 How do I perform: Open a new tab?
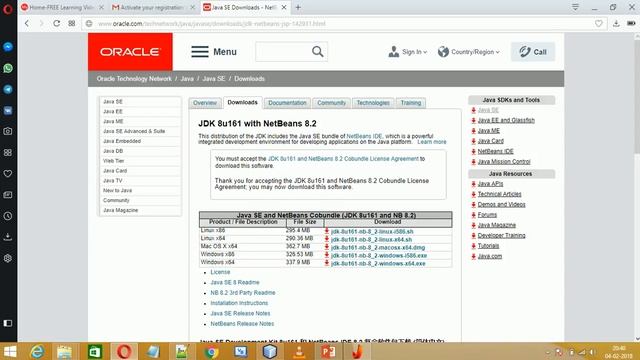pos(298,7)
